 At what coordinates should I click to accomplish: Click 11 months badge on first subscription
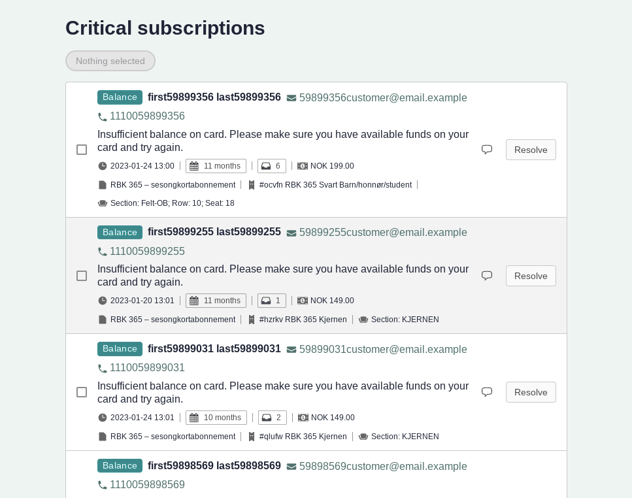pyautogui.click(x=216, y=166)
